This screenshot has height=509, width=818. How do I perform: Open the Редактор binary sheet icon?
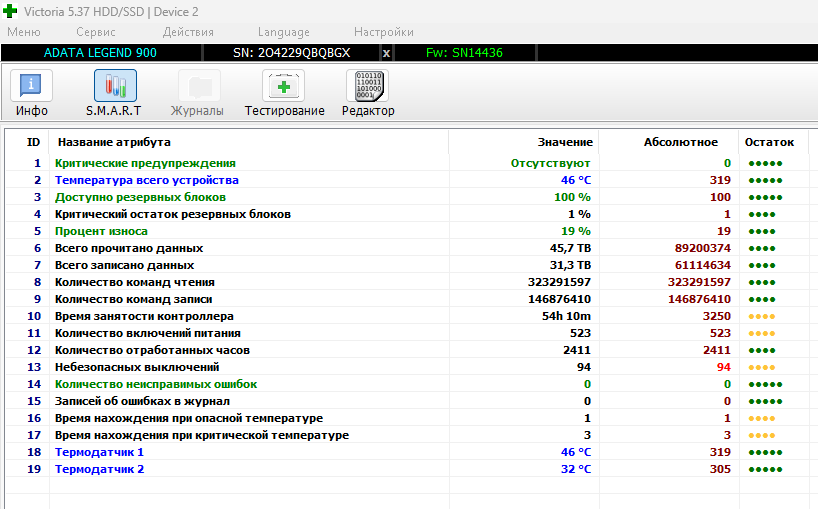click(368, 86)
